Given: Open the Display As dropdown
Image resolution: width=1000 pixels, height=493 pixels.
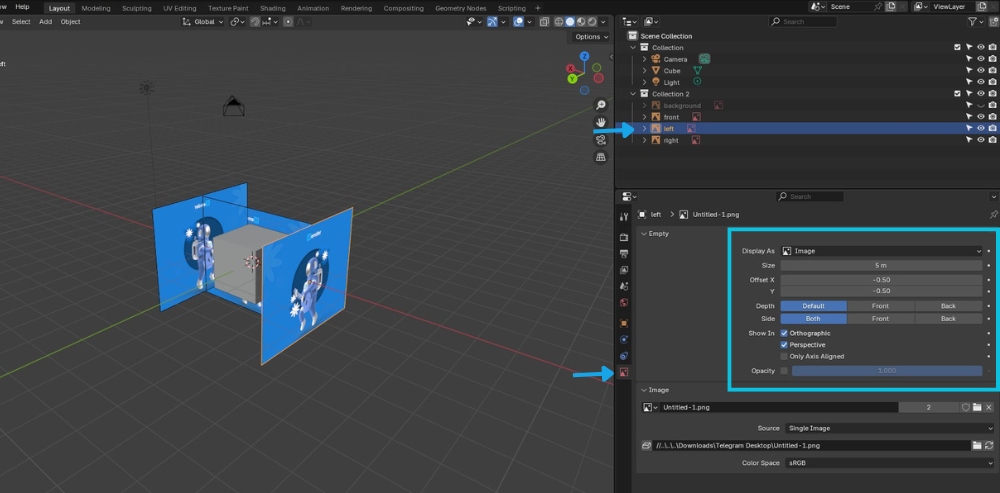Looking at the screenshot, I should [881, 251].
